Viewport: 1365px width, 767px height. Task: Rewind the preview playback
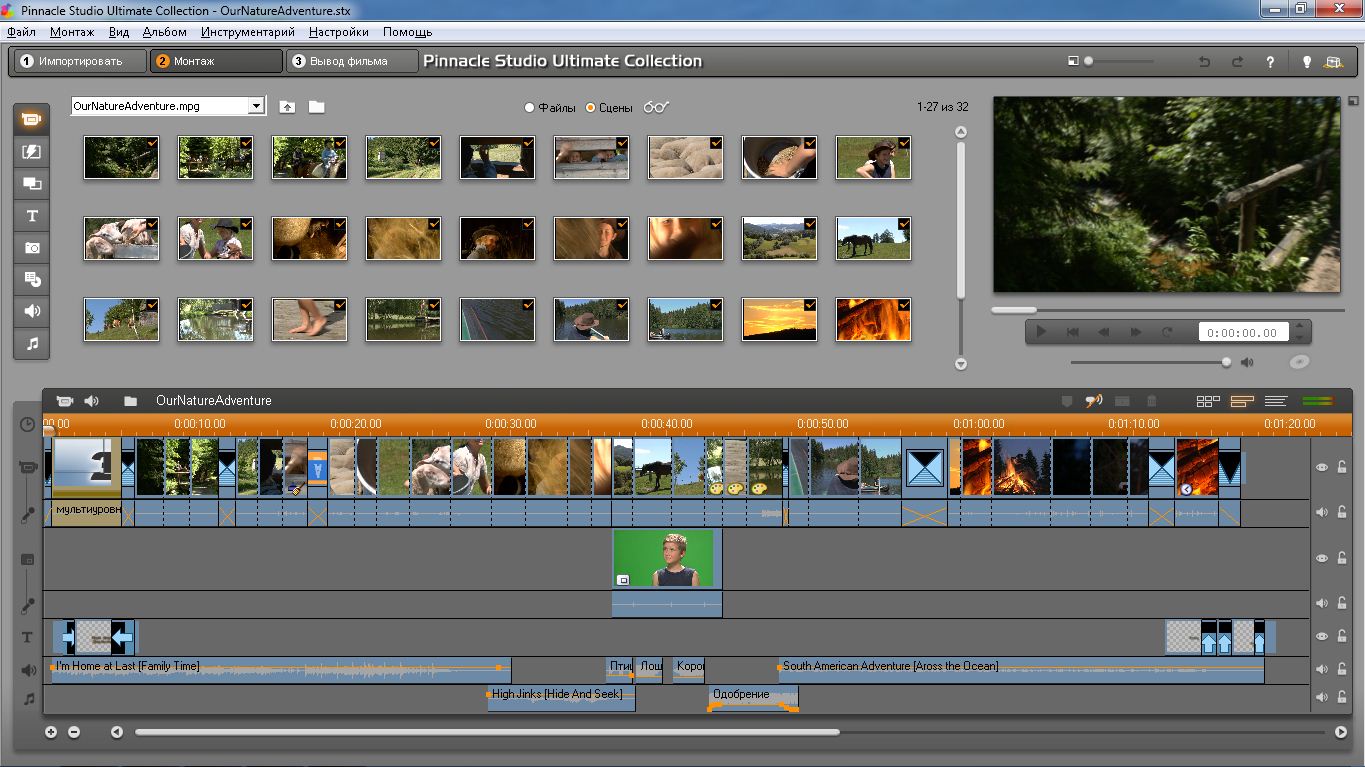click(x=1104, y=332)
